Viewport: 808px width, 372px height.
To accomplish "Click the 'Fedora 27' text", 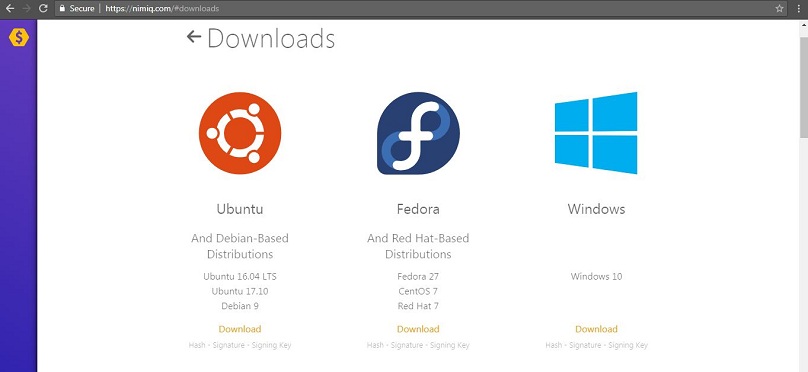I will [418, 276].
